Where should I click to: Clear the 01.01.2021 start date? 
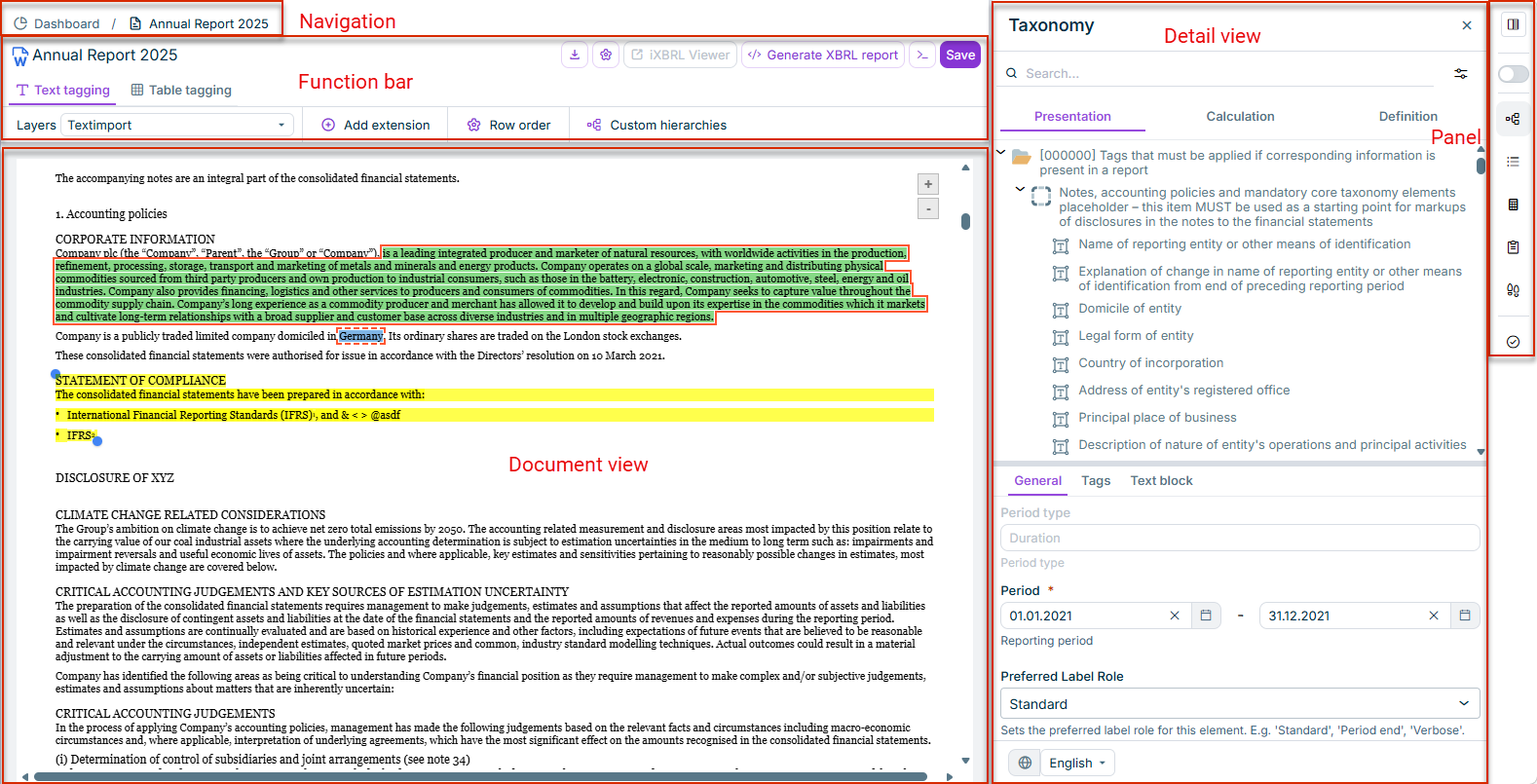click(1175, 616)
